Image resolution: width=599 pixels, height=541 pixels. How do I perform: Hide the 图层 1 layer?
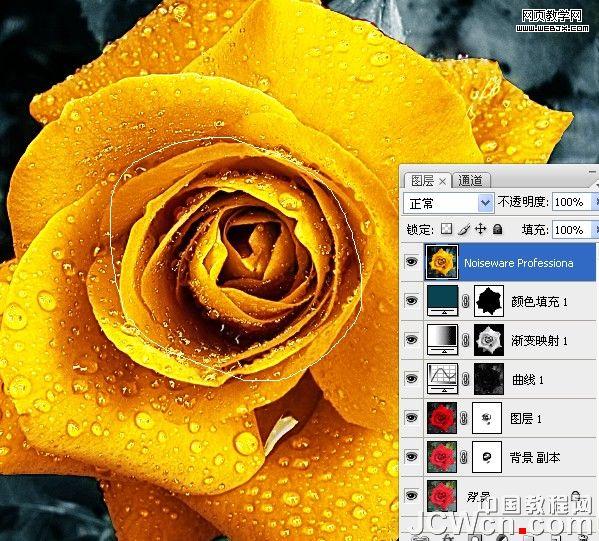click(411, 418)
